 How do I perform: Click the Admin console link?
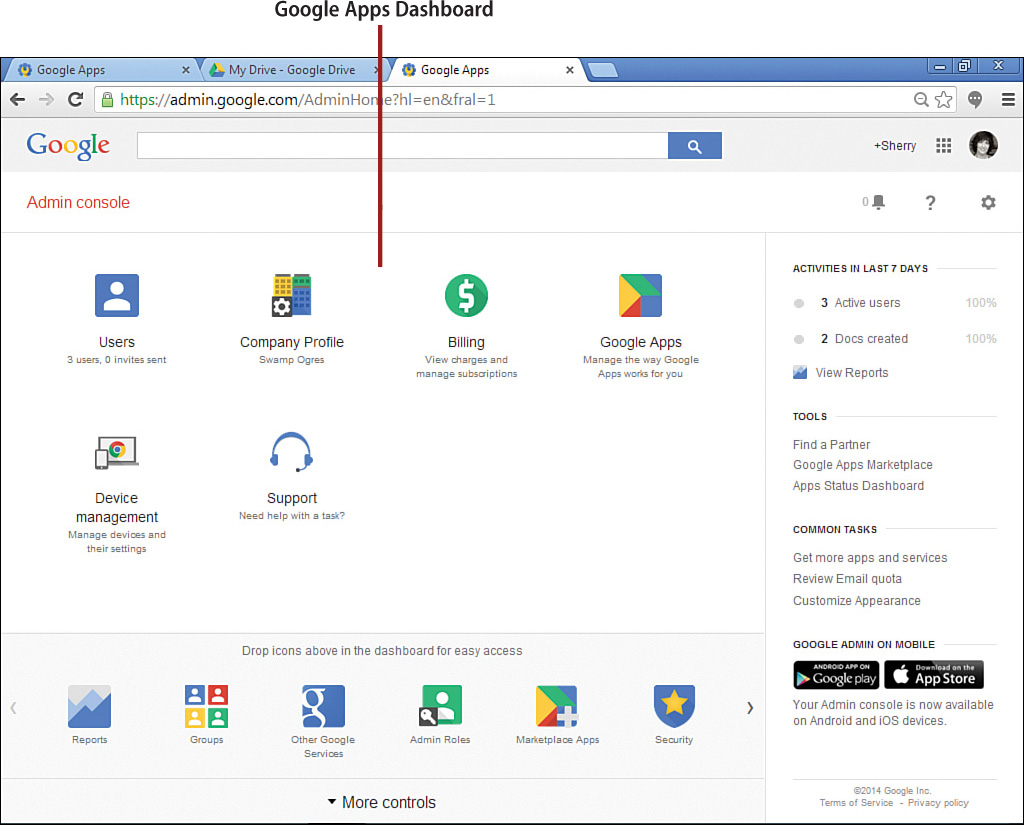point(78,202)
